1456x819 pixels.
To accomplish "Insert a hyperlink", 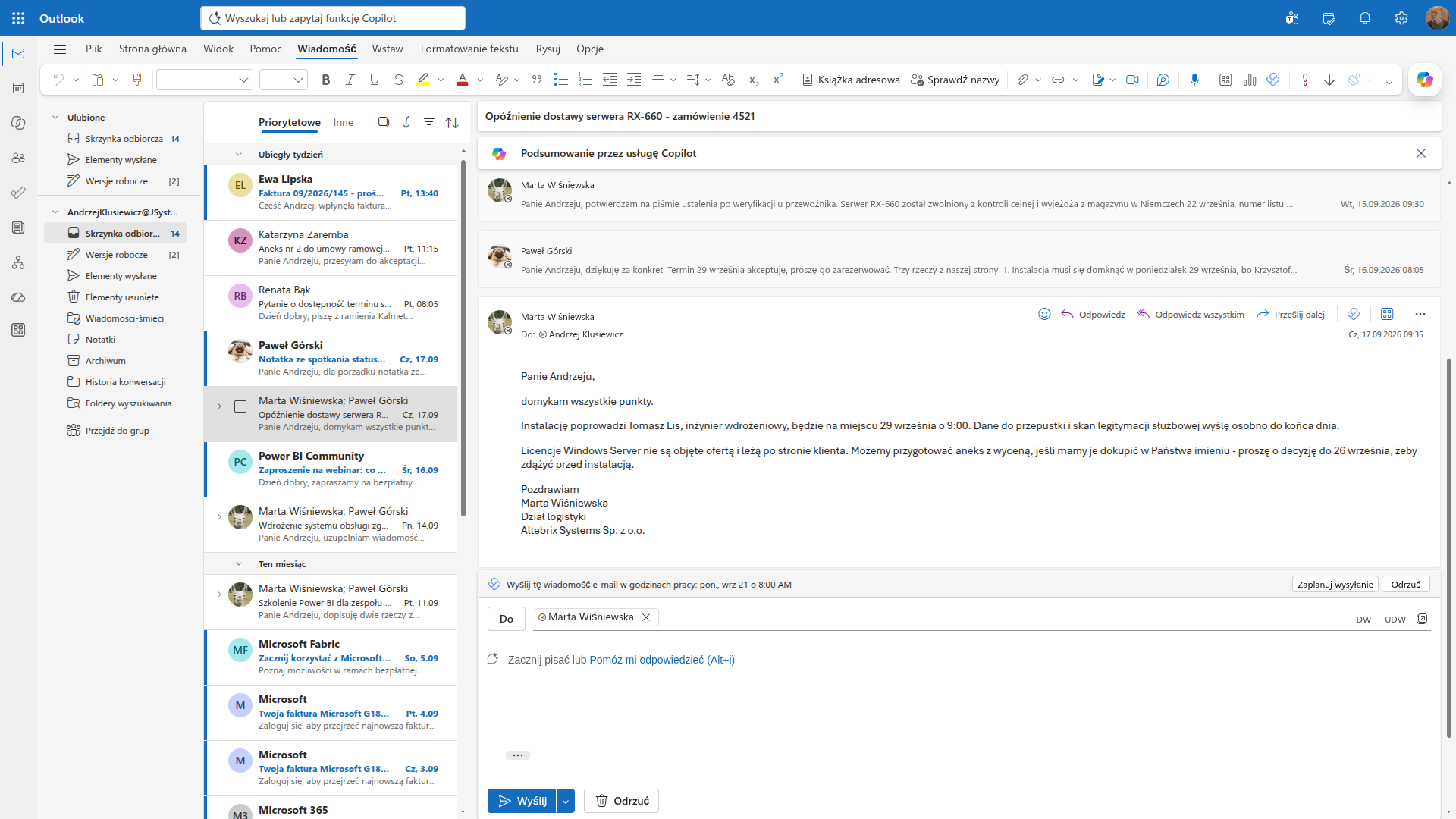I will click(1058, 80).
